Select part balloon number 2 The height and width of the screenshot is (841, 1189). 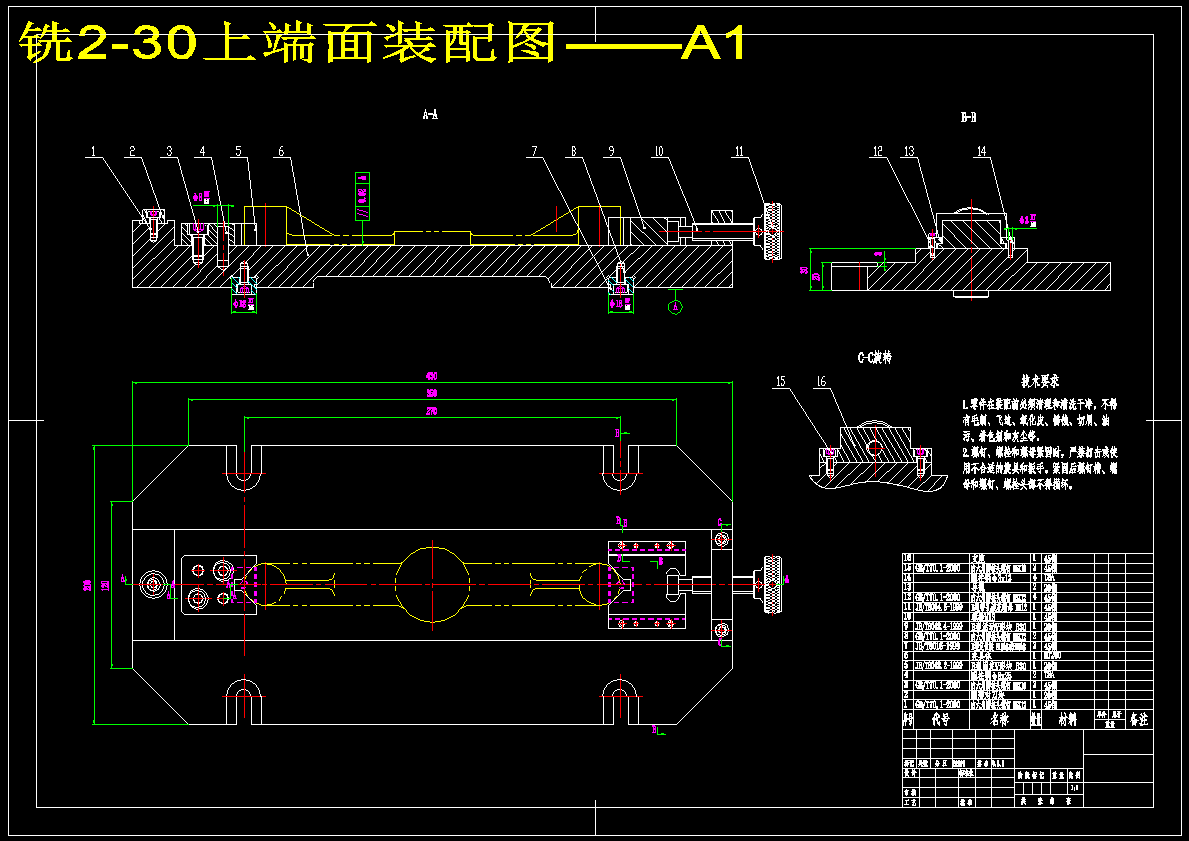pyautogui.click(x=133, y=152)
